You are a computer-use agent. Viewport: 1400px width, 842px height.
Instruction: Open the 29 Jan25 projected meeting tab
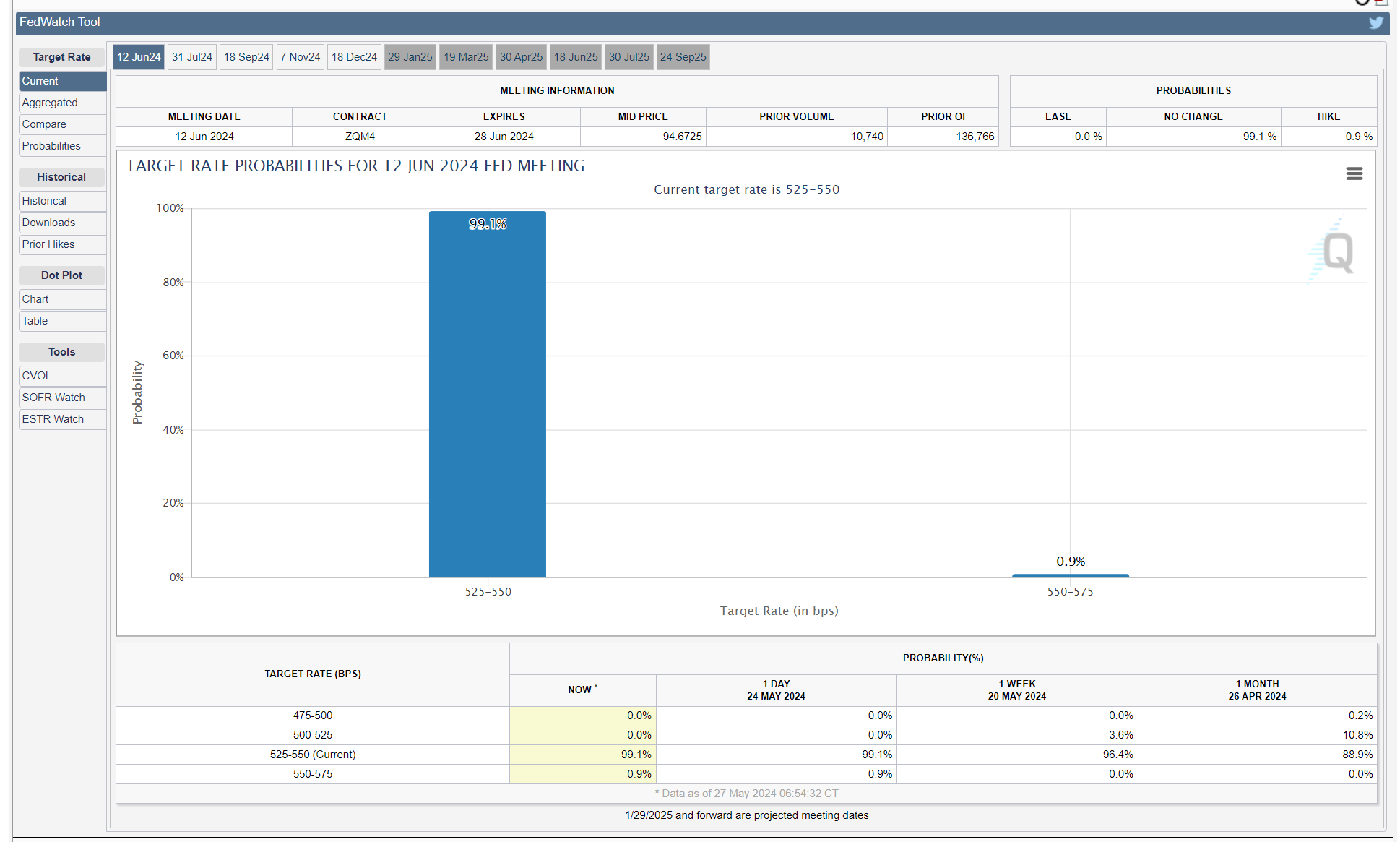coord(410,57)
